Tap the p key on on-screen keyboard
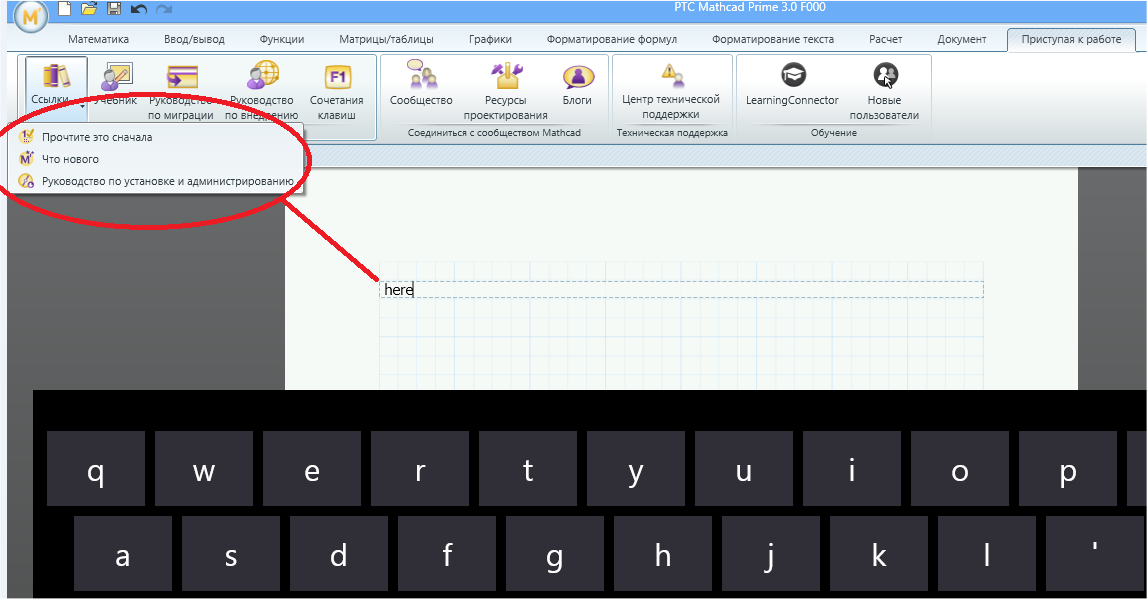Image resolution: width=1147 pixels, height=599 pixels. click(1068, 469)
